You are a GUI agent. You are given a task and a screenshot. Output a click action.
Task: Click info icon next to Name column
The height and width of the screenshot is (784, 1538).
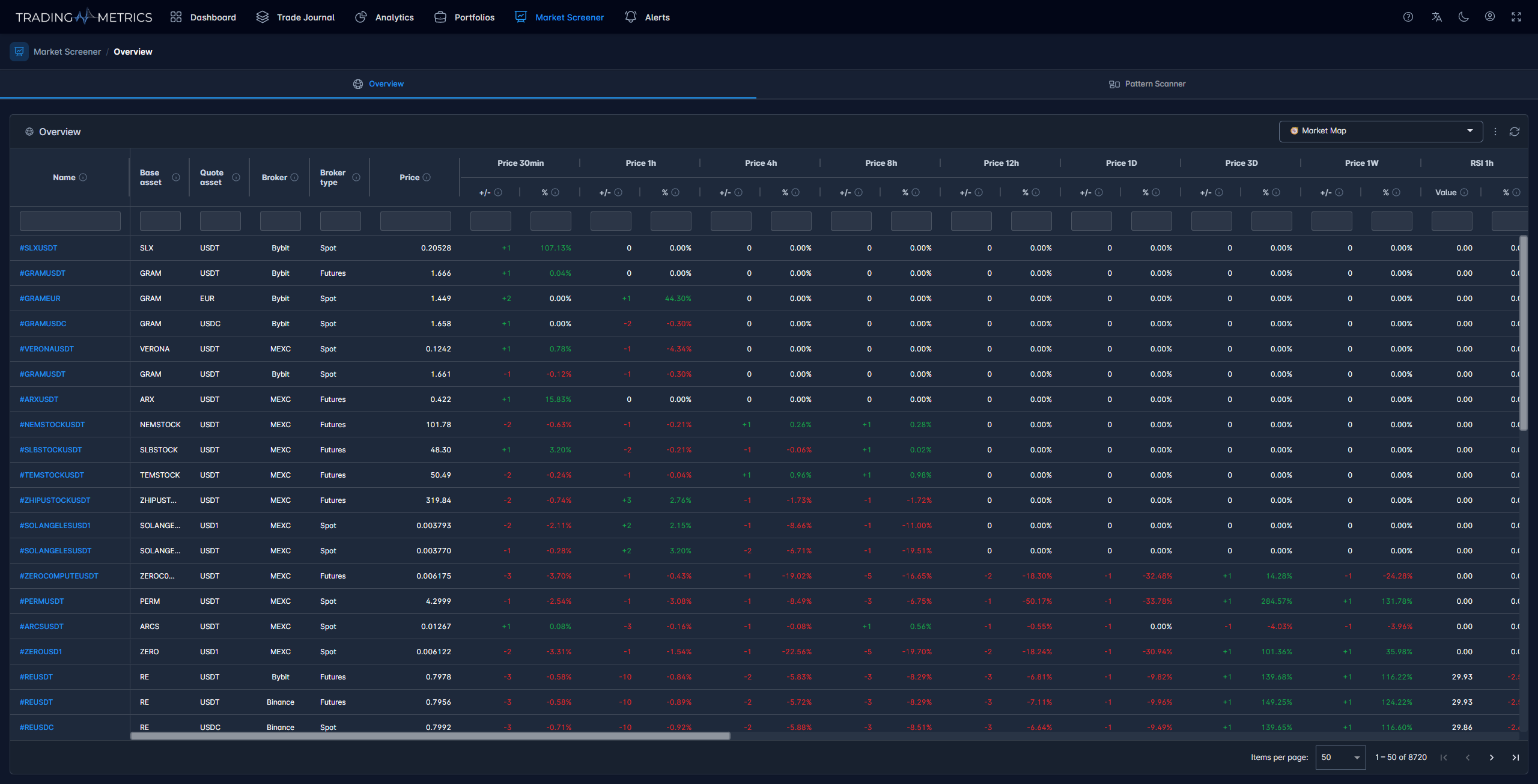click(x=83, y=177)
